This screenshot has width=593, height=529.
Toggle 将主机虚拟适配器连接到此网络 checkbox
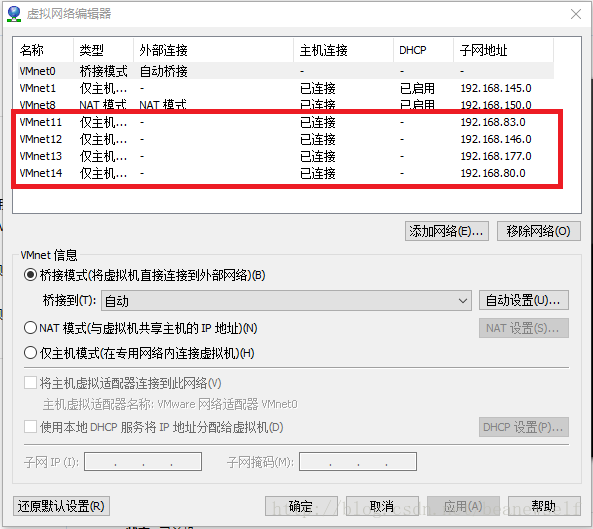coord(30,383)
